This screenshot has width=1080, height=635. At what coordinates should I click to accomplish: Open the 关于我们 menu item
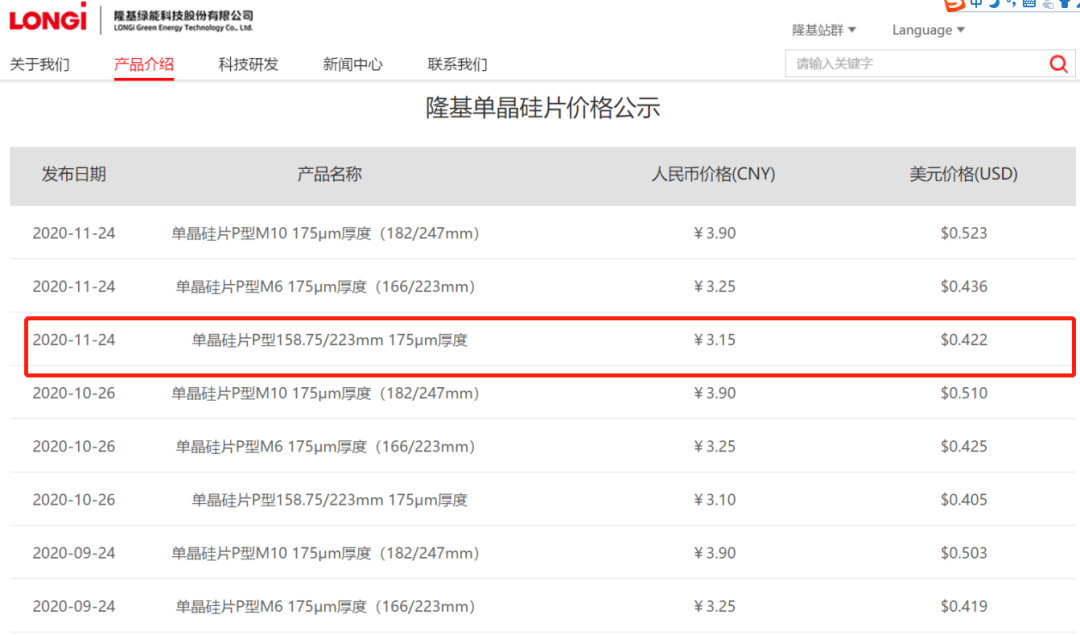click(x=39, y=65)
